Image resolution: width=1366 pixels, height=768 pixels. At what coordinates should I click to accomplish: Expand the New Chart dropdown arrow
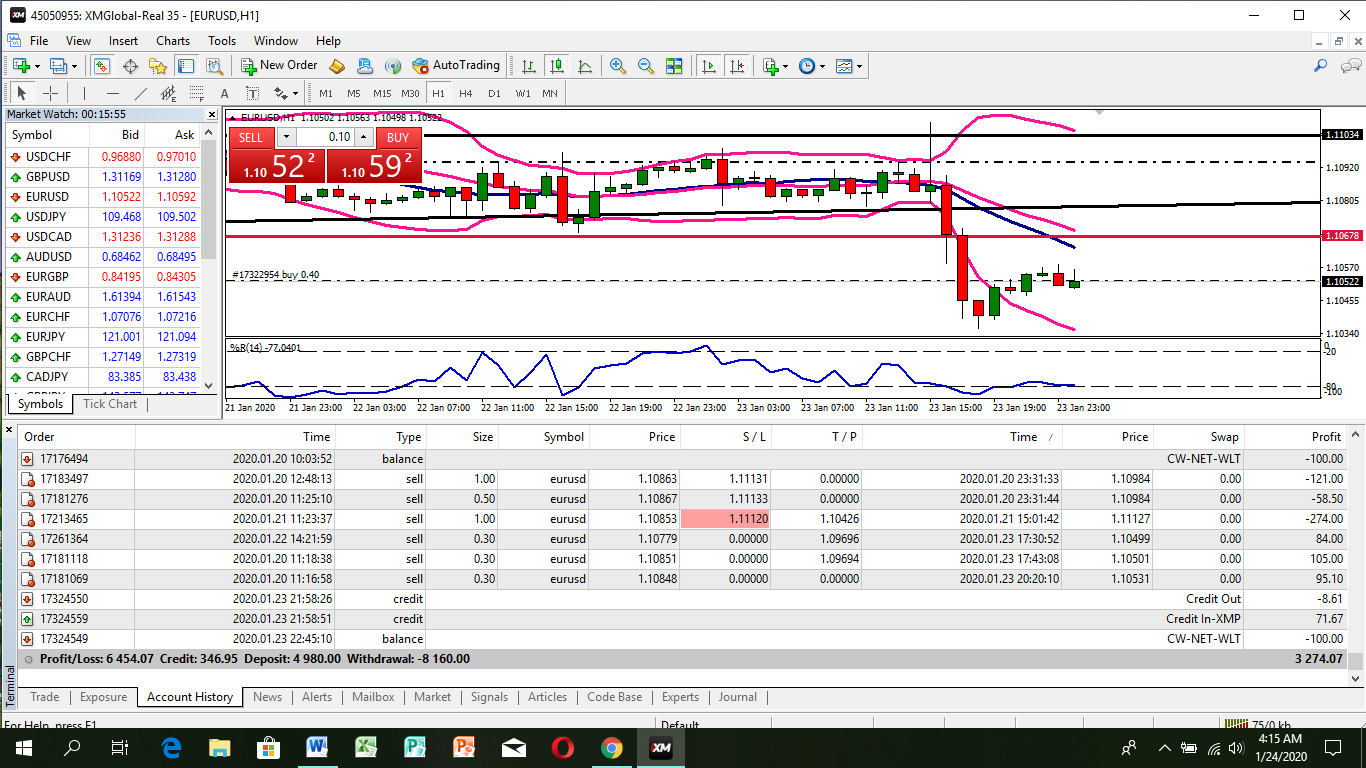pyautogui.click(x=37, y=66)
